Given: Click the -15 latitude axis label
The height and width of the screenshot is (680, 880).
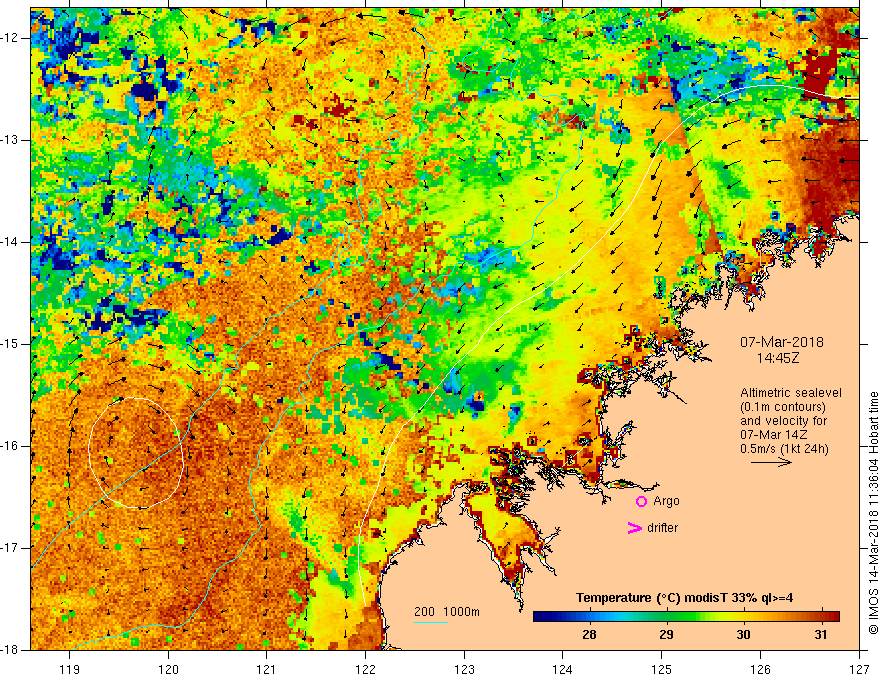Looking at the screenshot, I should [x=13, y=344].
